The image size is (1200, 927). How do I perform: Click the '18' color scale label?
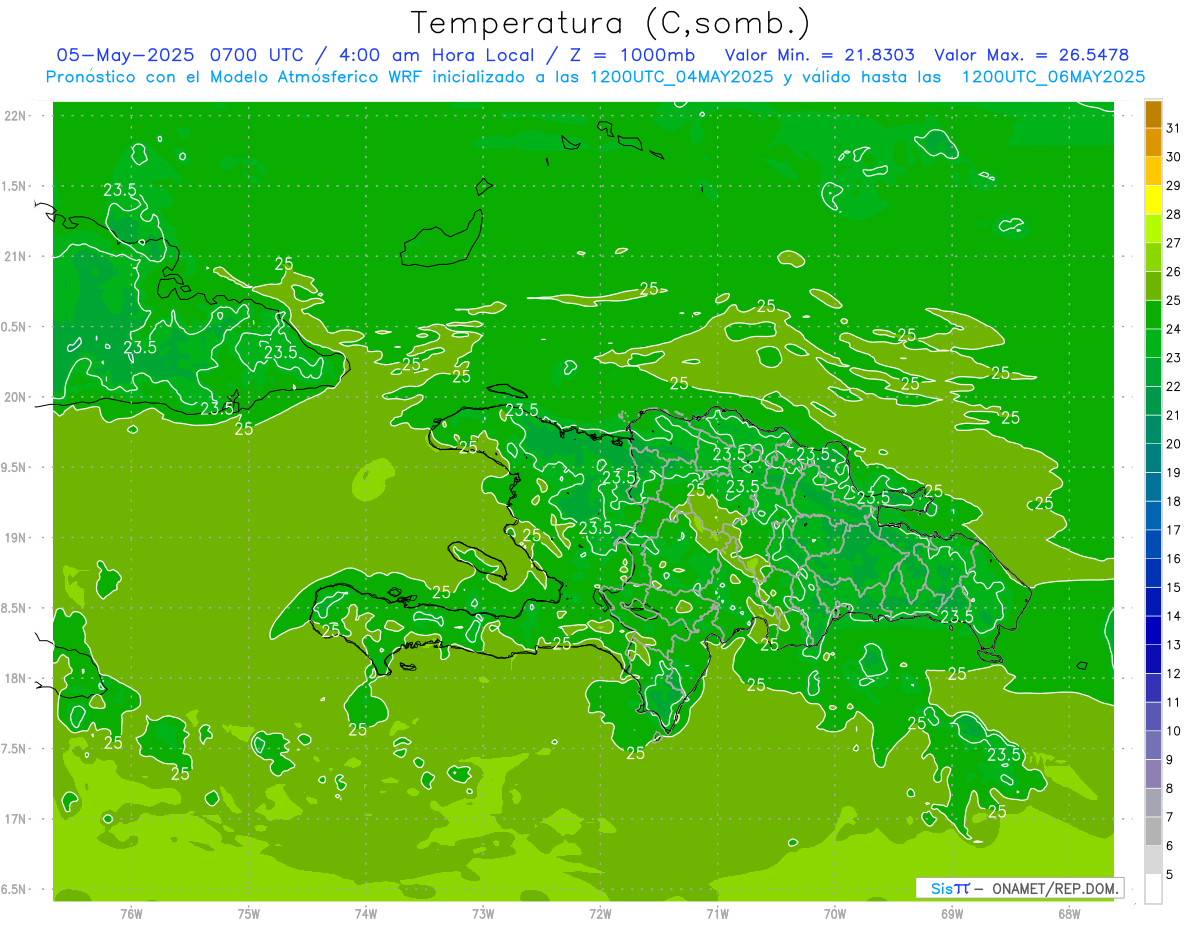(x=1173, y=502)
